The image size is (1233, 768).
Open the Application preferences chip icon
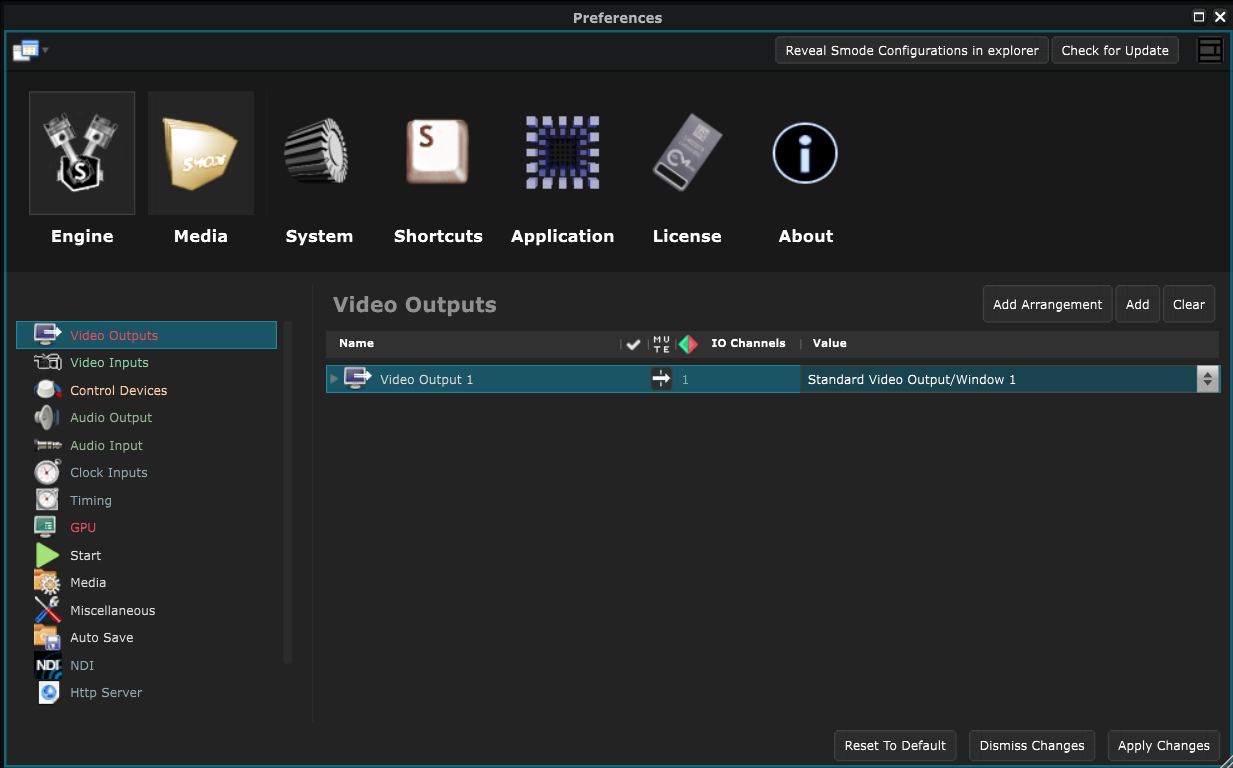(563, 152)
